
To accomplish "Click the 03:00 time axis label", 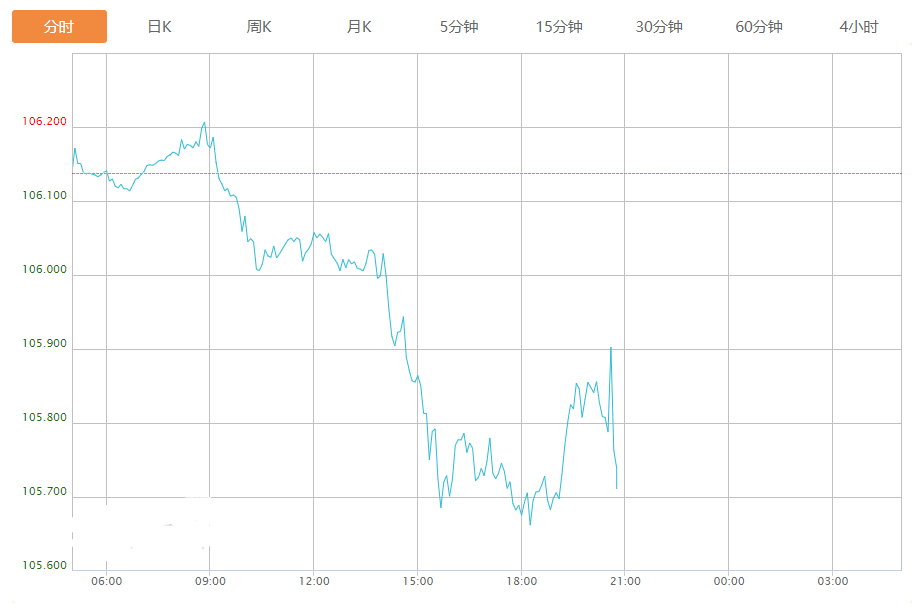I will (x=832, y=581).
